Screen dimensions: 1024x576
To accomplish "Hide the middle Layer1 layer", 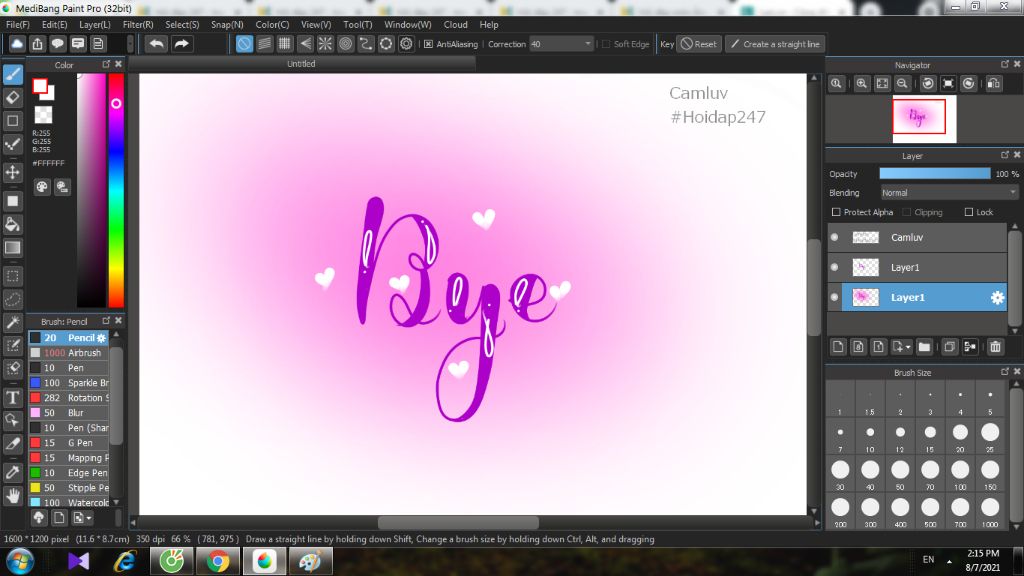I will pyautogui.click(x=835, y=268).
